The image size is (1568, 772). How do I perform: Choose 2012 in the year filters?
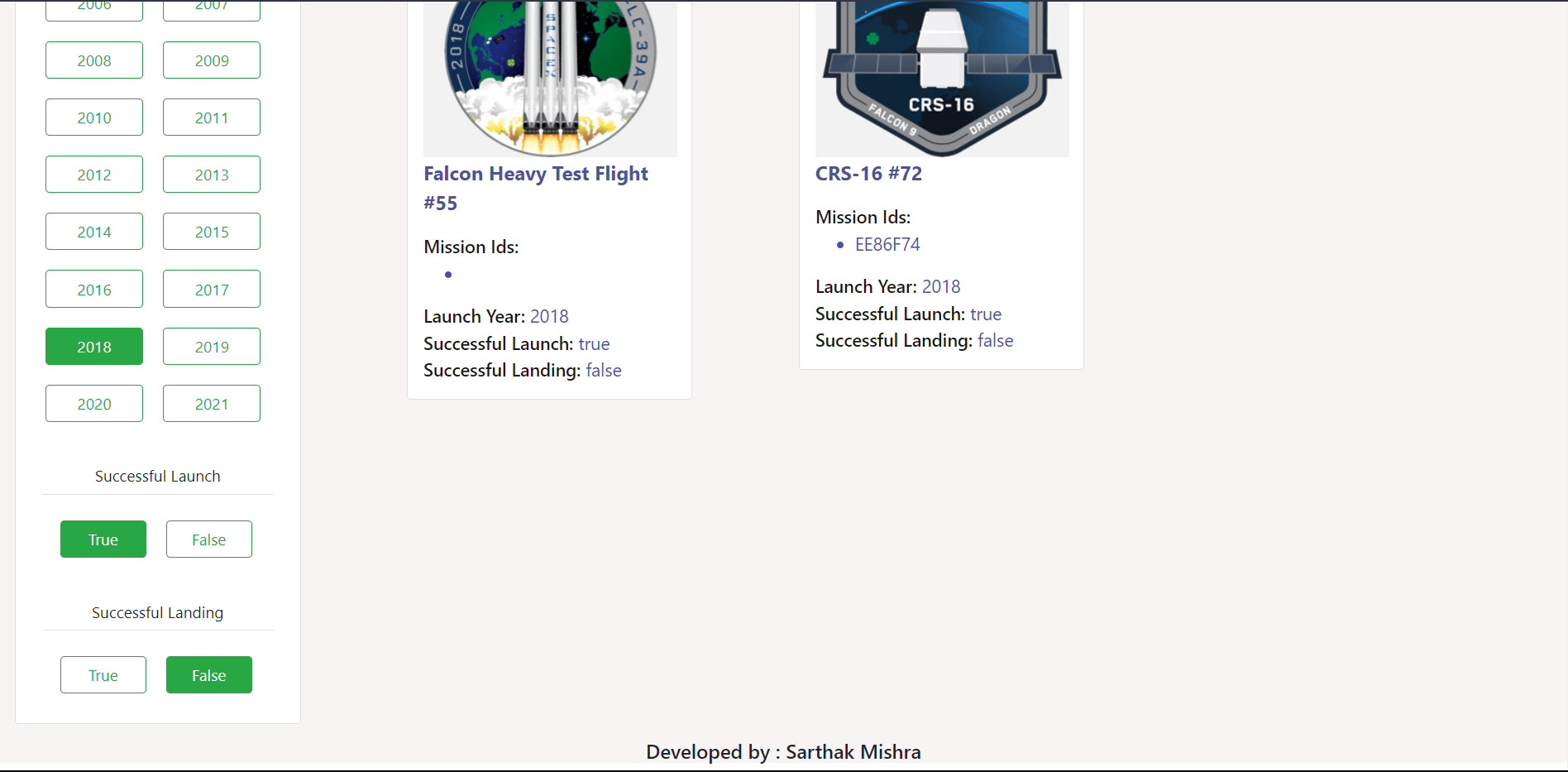tap(94, 175)
